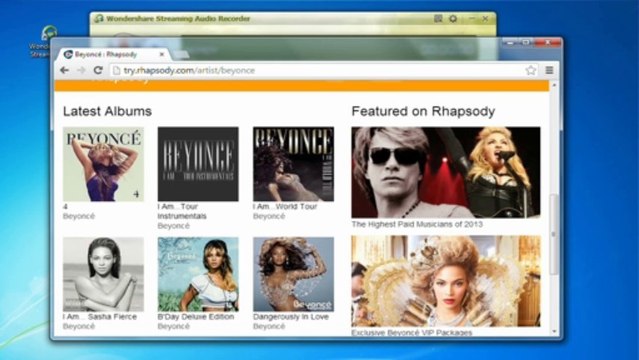Screen dimensions: 639x360
Task: Click the Featured on Rhapsody heading
Action: pyautogui.click(x=423, y=111)
